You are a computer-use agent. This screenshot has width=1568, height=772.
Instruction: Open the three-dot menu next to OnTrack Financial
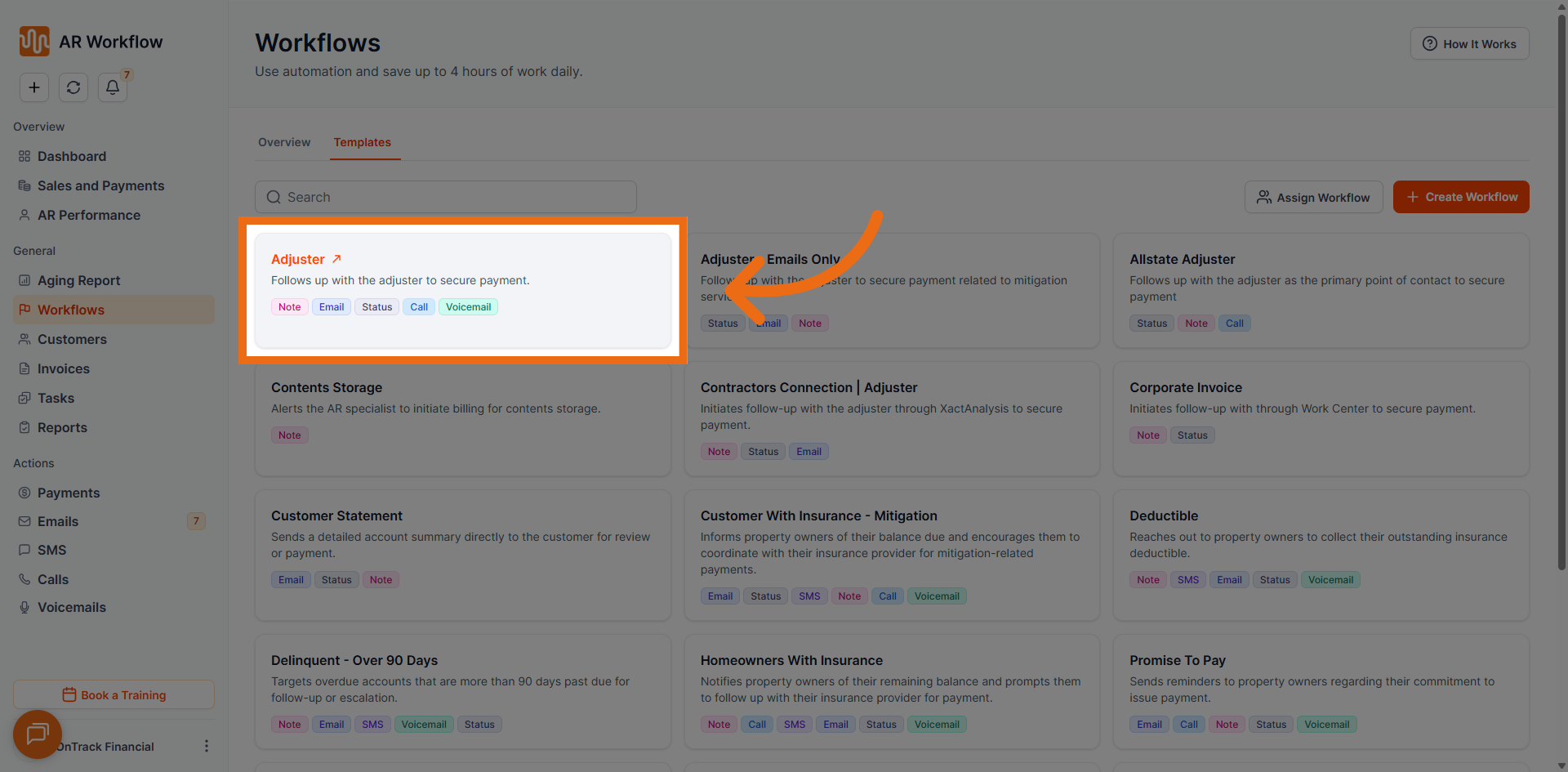(x=206, y=746)
